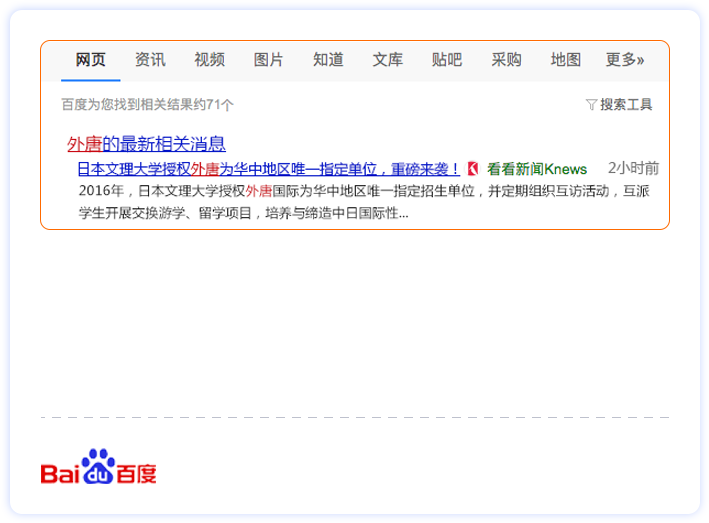Image resolution: width=709 pixels, height=523 pixels.
Task: Click the funnel filter icon
Action: click(591, 105)
